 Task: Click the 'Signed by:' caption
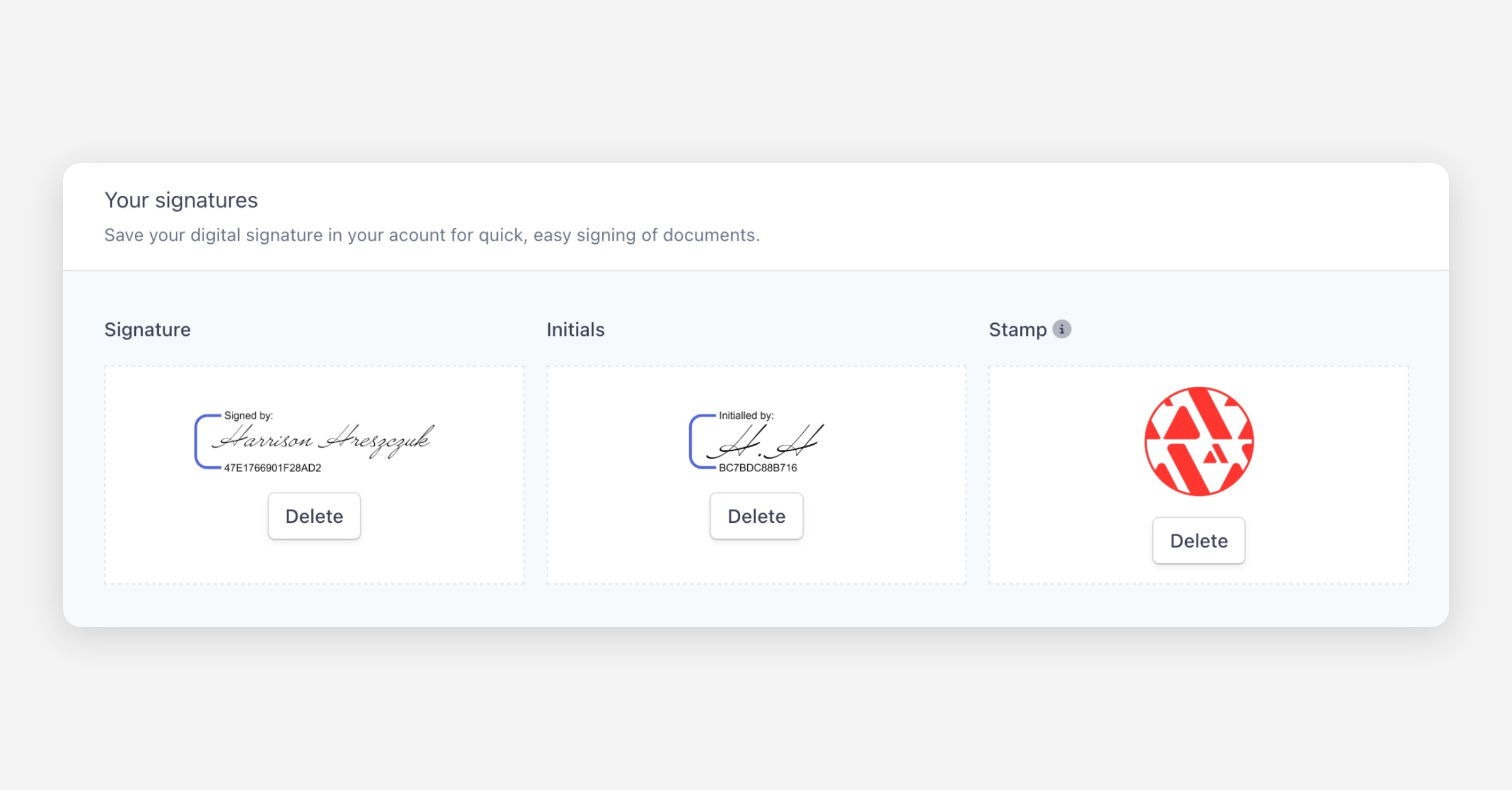pyautogui.click(x=248, y=416)
